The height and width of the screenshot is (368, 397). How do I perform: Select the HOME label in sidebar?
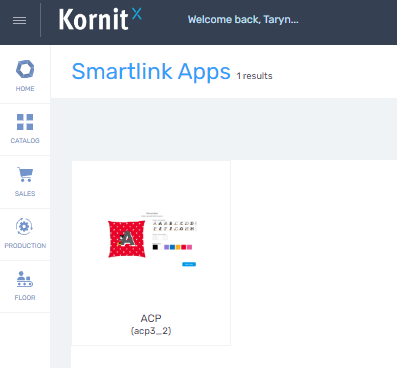[25, 89]
